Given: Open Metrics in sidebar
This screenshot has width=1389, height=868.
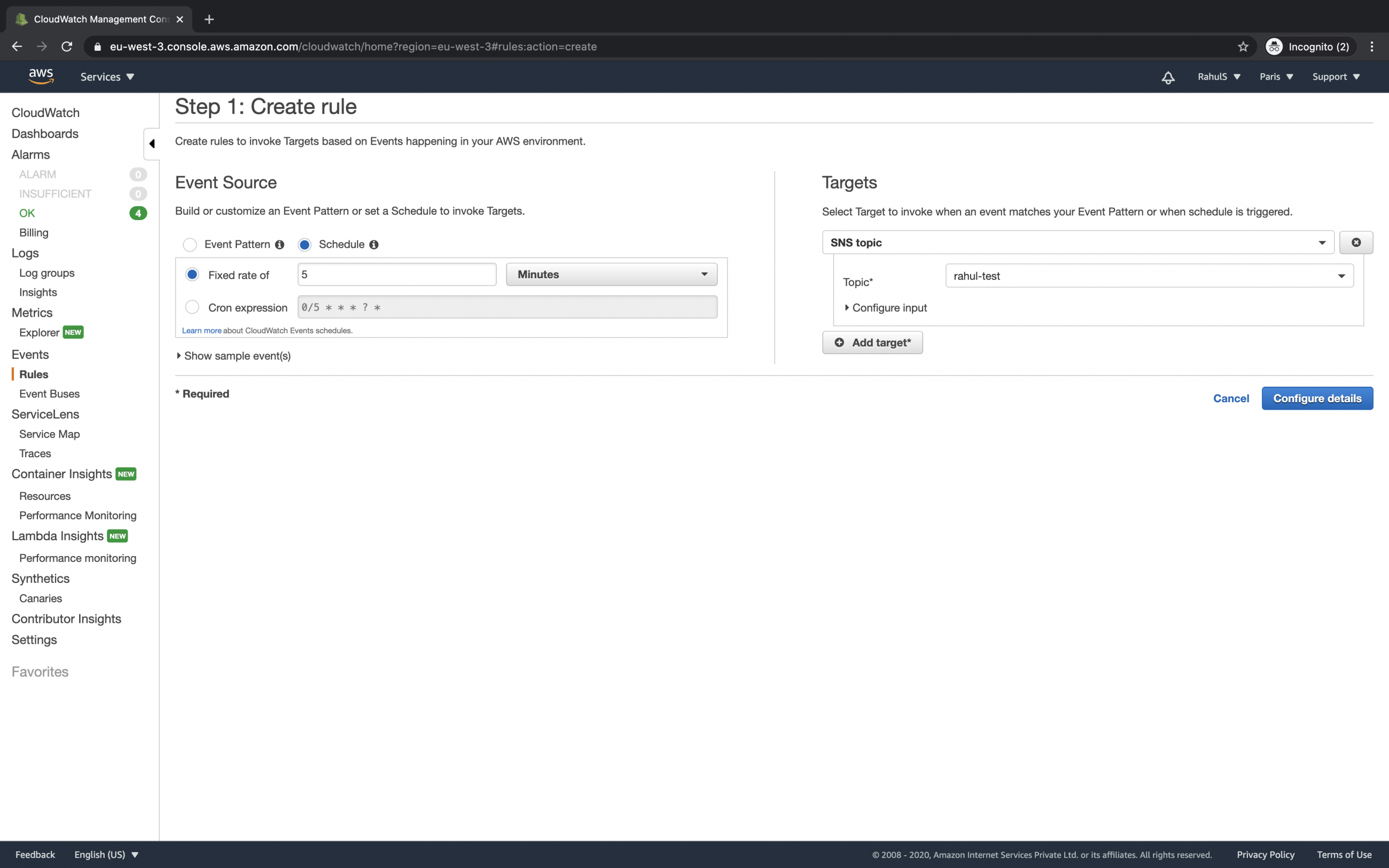Looking at the screenshot, I should coord(32,313).
